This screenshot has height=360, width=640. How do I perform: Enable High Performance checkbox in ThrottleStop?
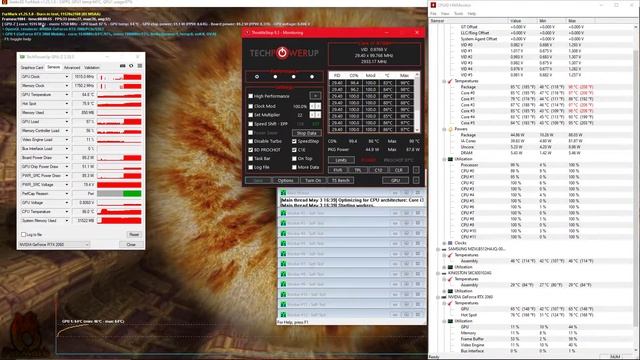coord(251,96)
